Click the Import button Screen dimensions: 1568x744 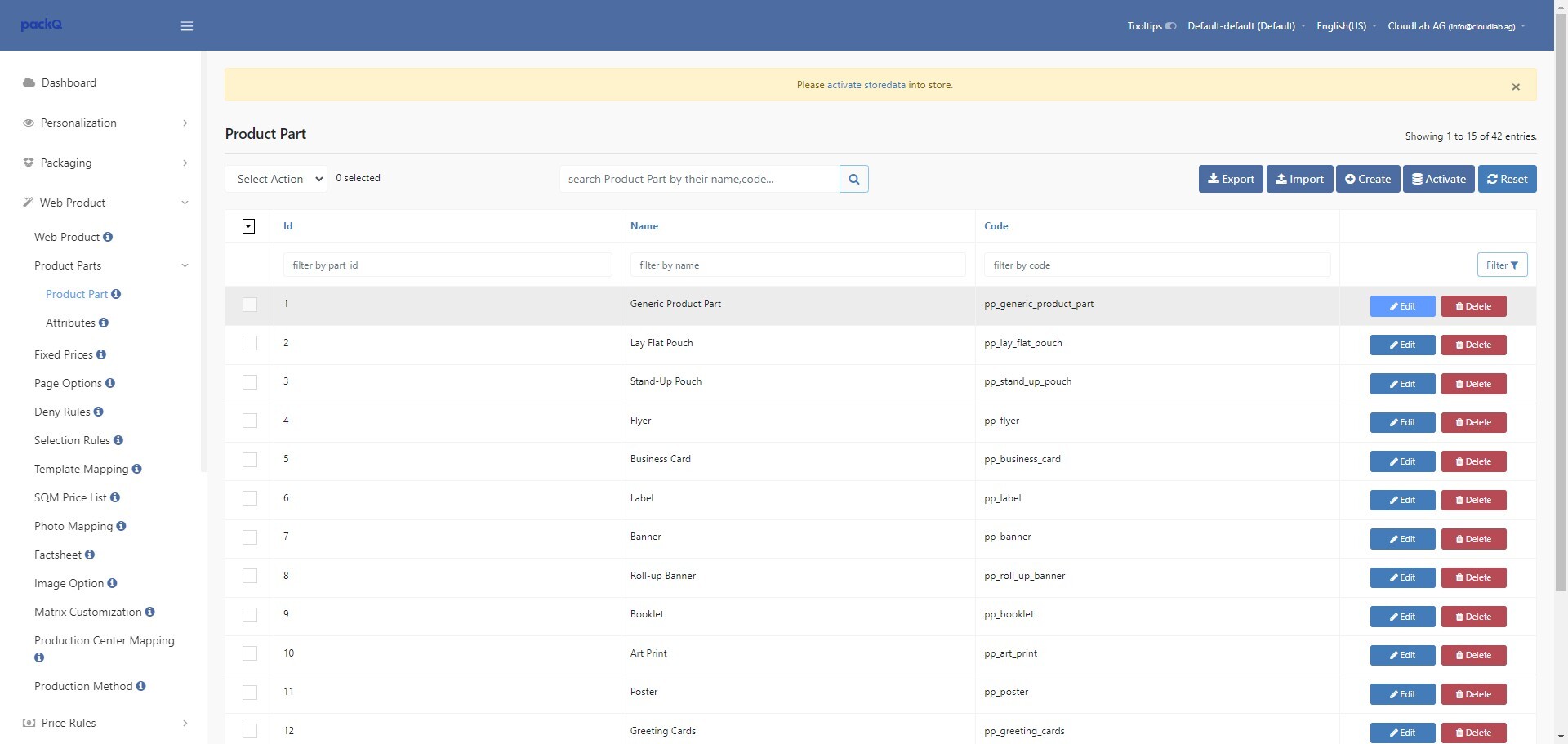(1300, 179)
